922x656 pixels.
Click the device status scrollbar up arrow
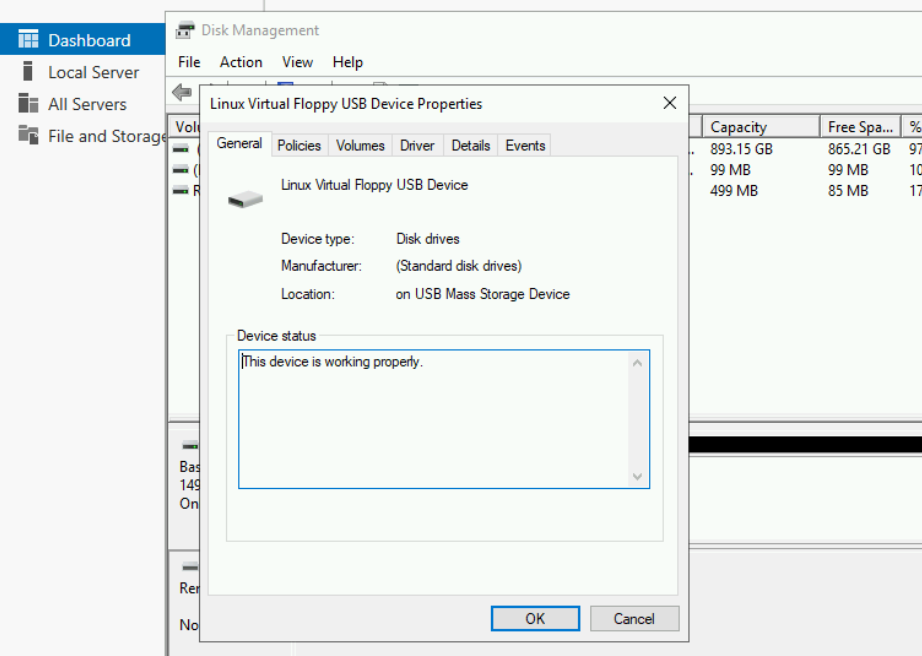pos(637,363)
